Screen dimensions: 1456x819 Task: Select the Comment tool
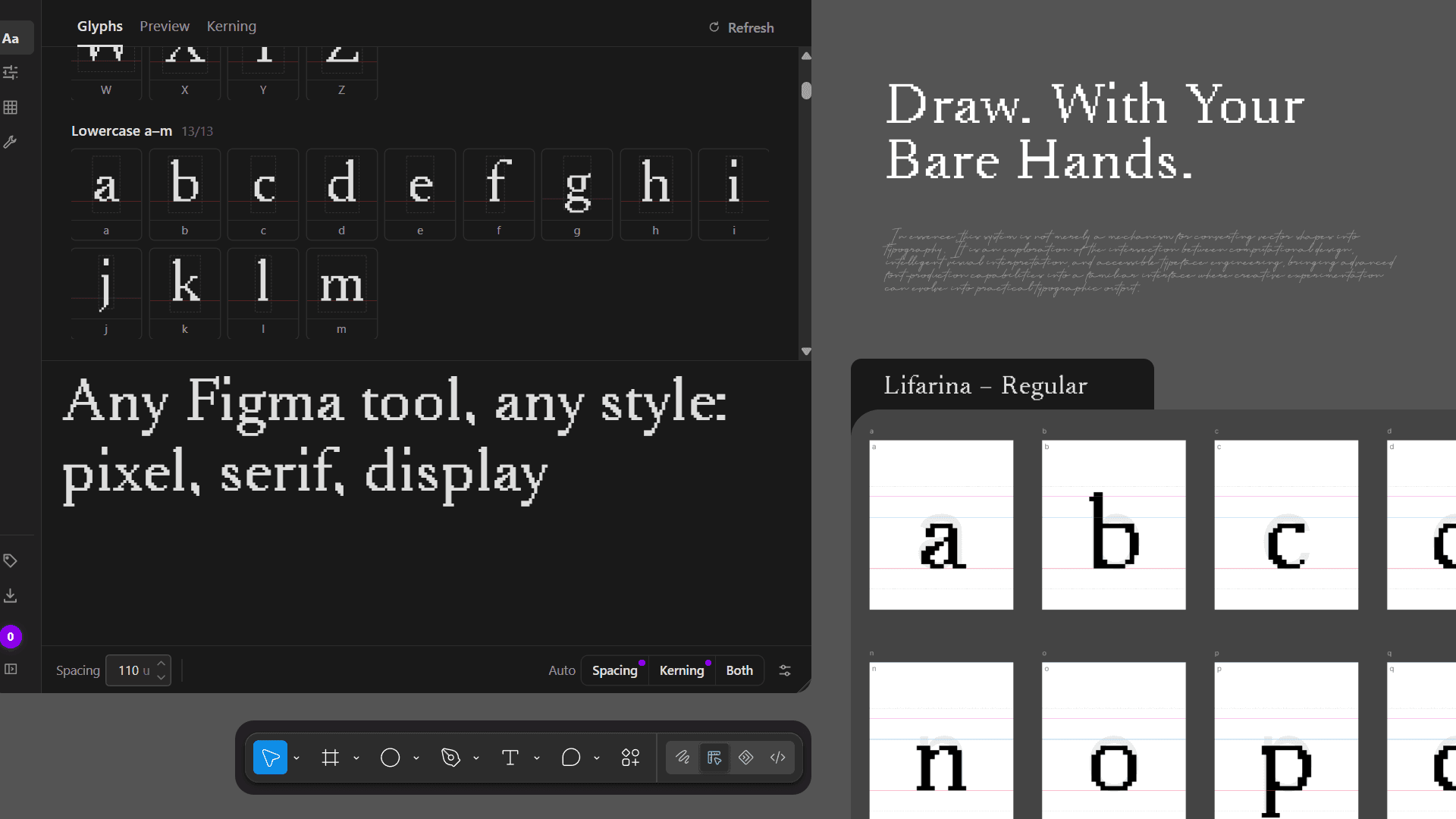(x=570, y=758)
